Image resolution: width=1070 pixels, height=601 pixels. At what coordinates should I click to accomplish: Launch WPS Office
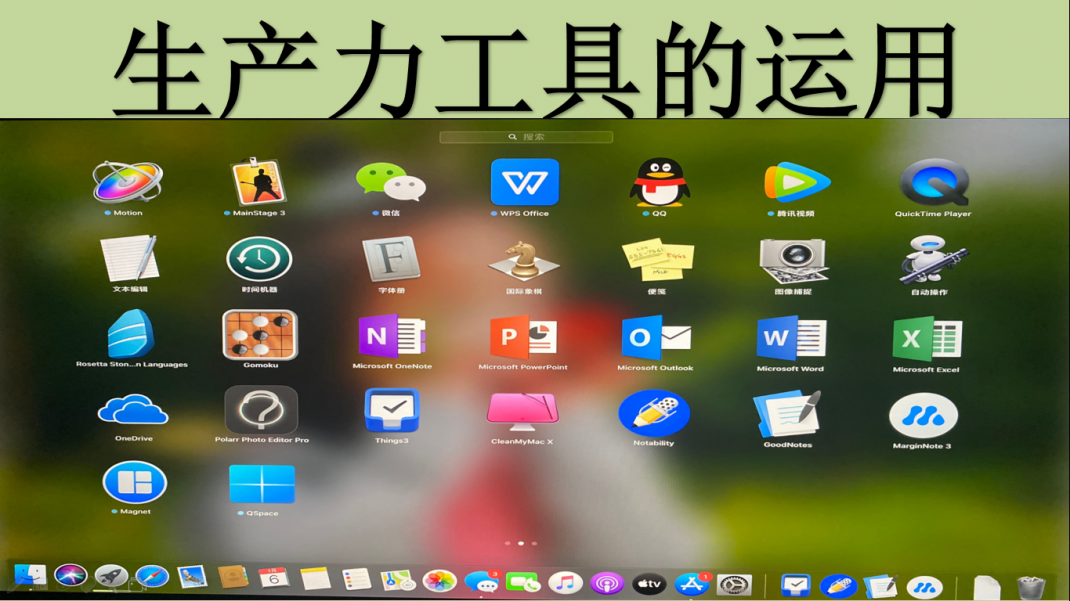click(x=524, y=182)
